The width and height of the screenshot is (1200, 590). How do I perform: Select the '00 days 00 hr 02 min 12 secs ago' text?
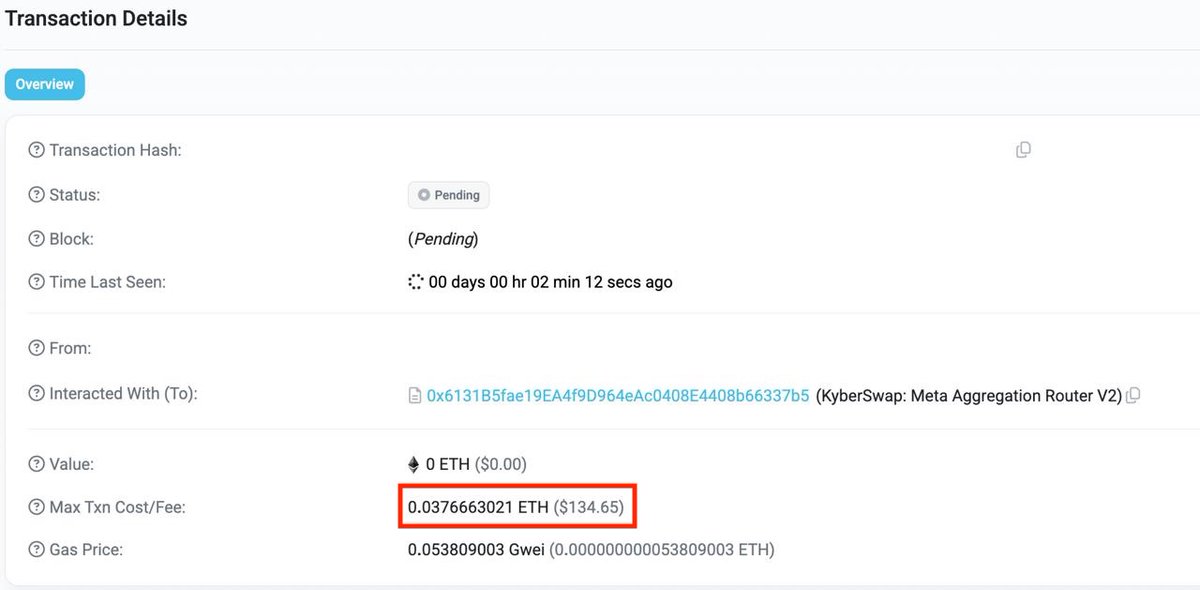pos(551,282)
